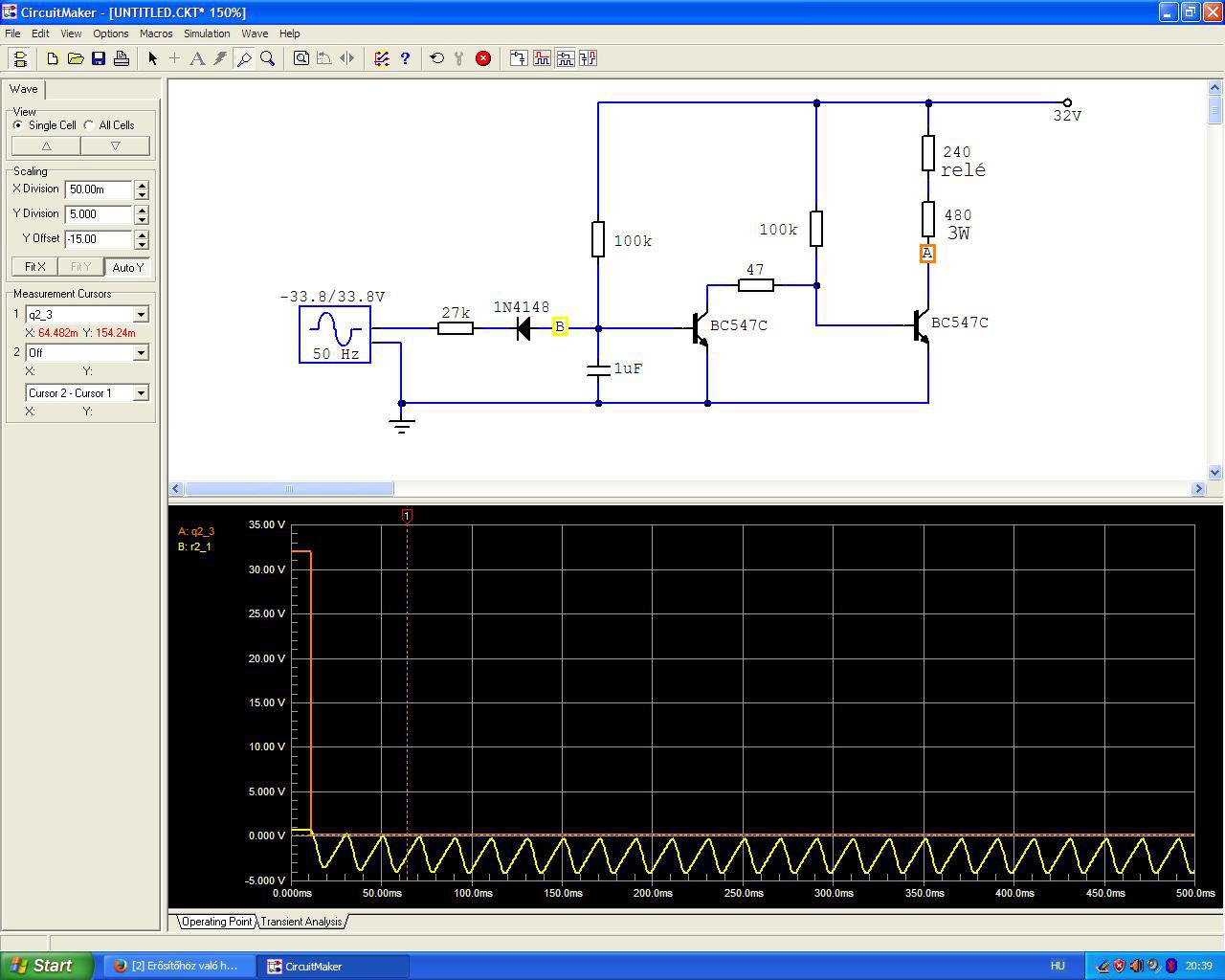Viewport: 1225px width, 980px height.
Task: Toggle the Auto Y button
Action: [127, 267]
